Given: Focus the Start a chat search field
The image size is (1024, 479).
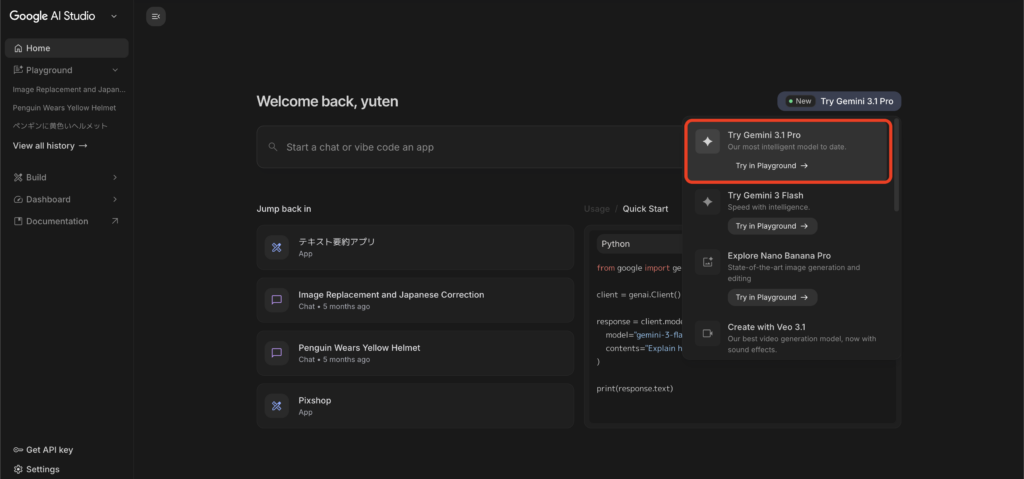Looking at the screenshot, I should (x=470, y=147).
